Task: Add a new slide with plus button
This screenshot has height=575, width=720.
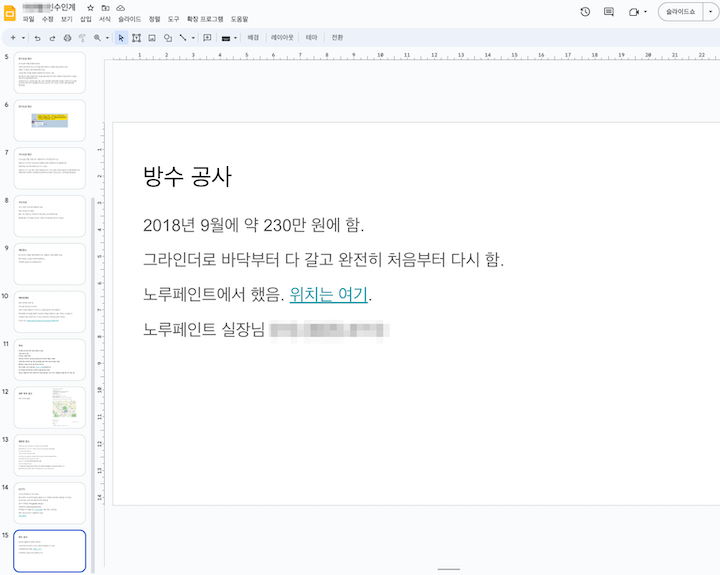Action: (x=13, y=38)
